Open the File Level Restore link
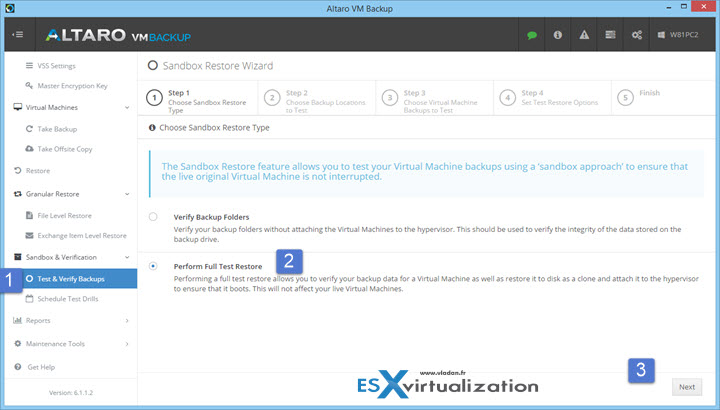The height and width of the screenshot is (410, 720). click(64, 215)
